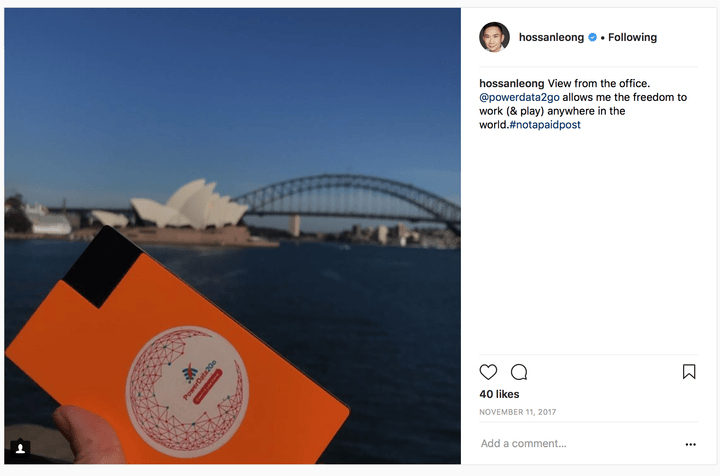
Task: Save the post with the bookmark icon
Action: click(689, 371)
